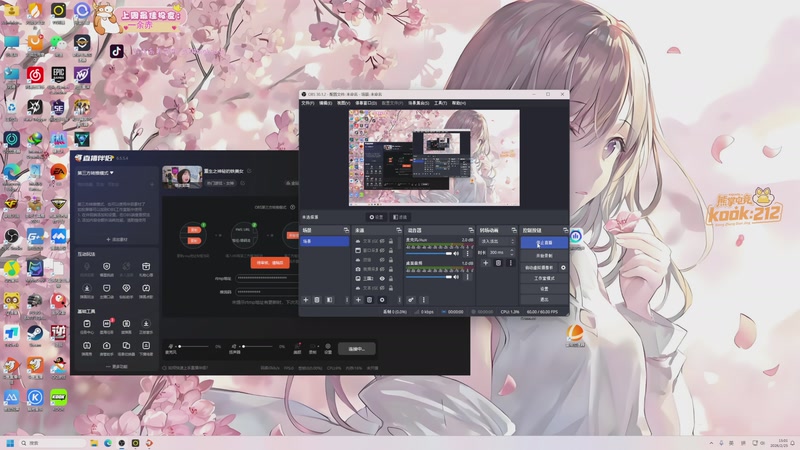Open the top mixer channel three-dot menu

pos(467,254)
